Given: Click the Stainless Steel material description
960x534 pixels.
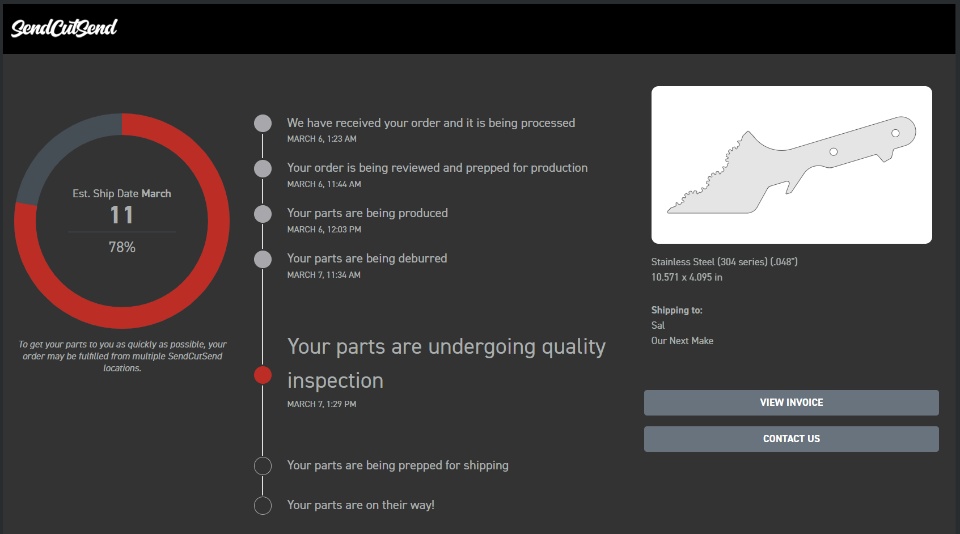Looking at the screenshot, I should pos(724,262).
